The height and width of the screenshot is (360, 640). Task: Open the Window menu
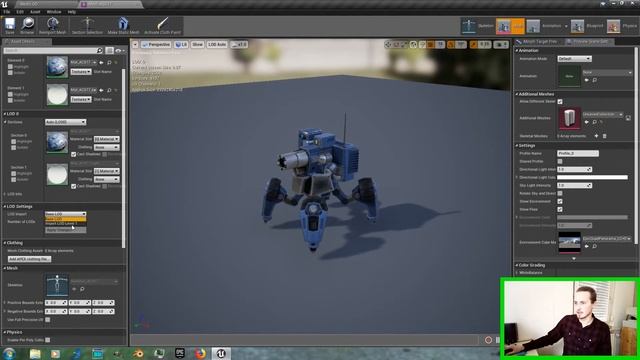[x=54, y=12]
